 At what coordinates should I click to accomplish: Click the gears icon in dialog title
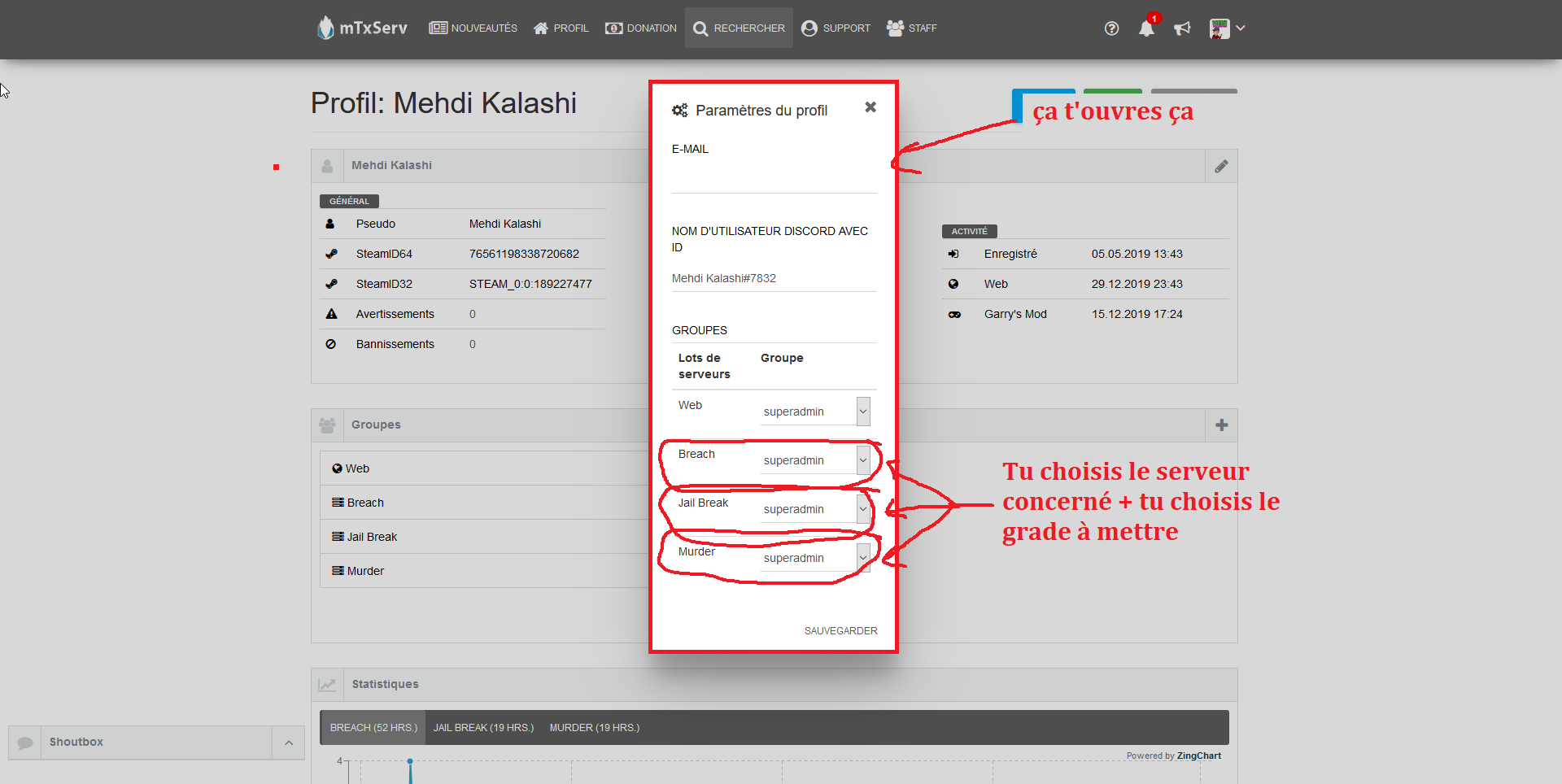coord(680,111)
